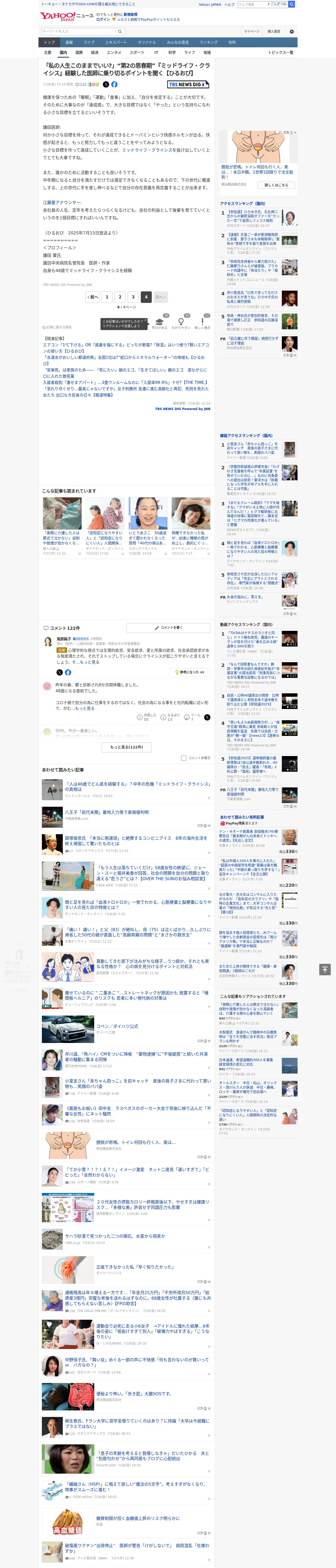React with わかりやすい lightbulb icon
336x1568 pixels.
click(181, 321)
